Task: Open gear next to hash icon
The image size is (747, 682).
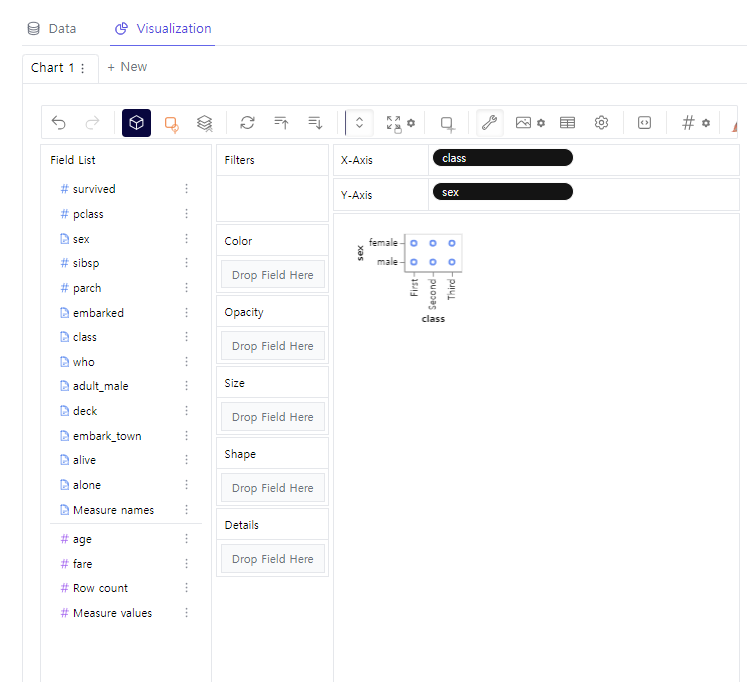Action: [x=706, y=123]
